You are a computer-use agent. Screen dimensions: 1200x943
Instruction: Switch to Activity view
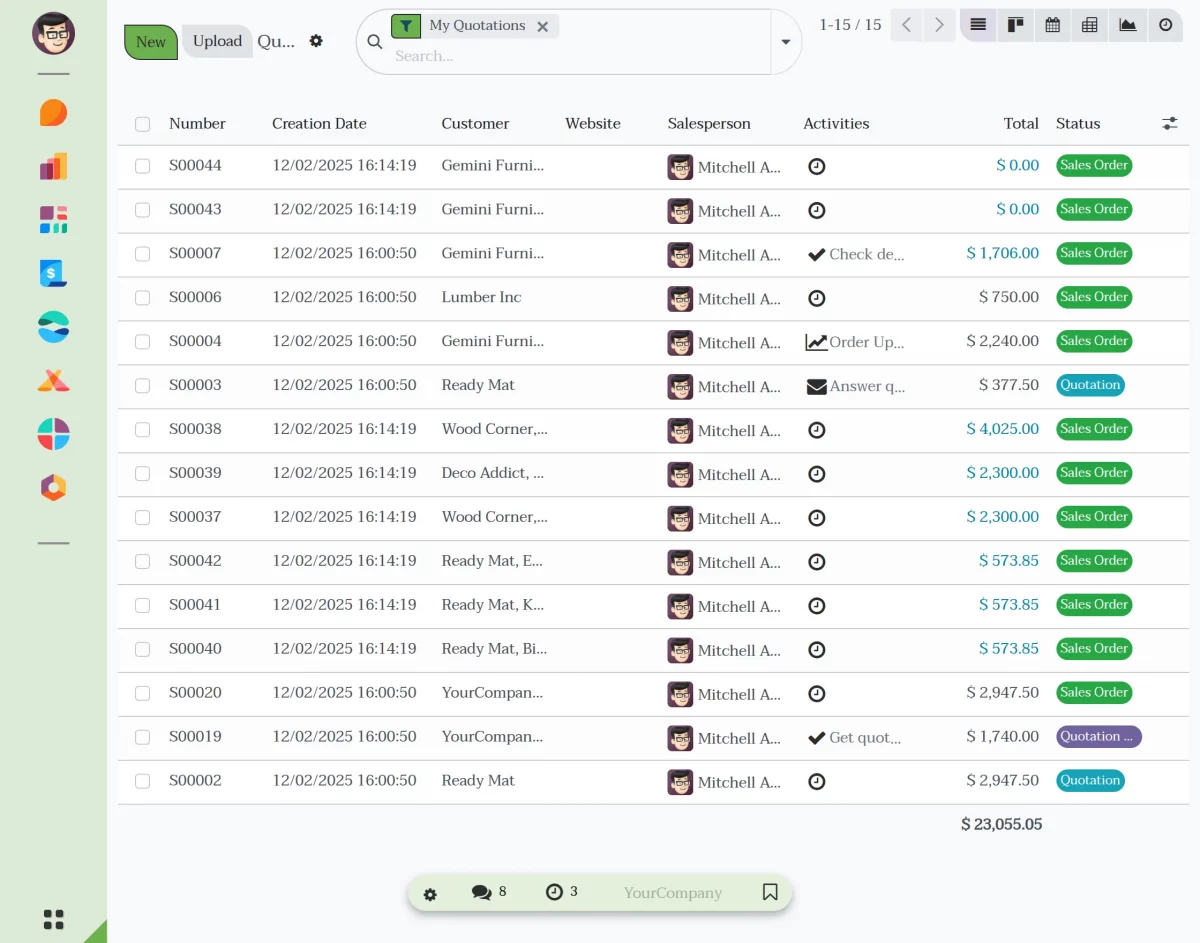coord(1166,25)
